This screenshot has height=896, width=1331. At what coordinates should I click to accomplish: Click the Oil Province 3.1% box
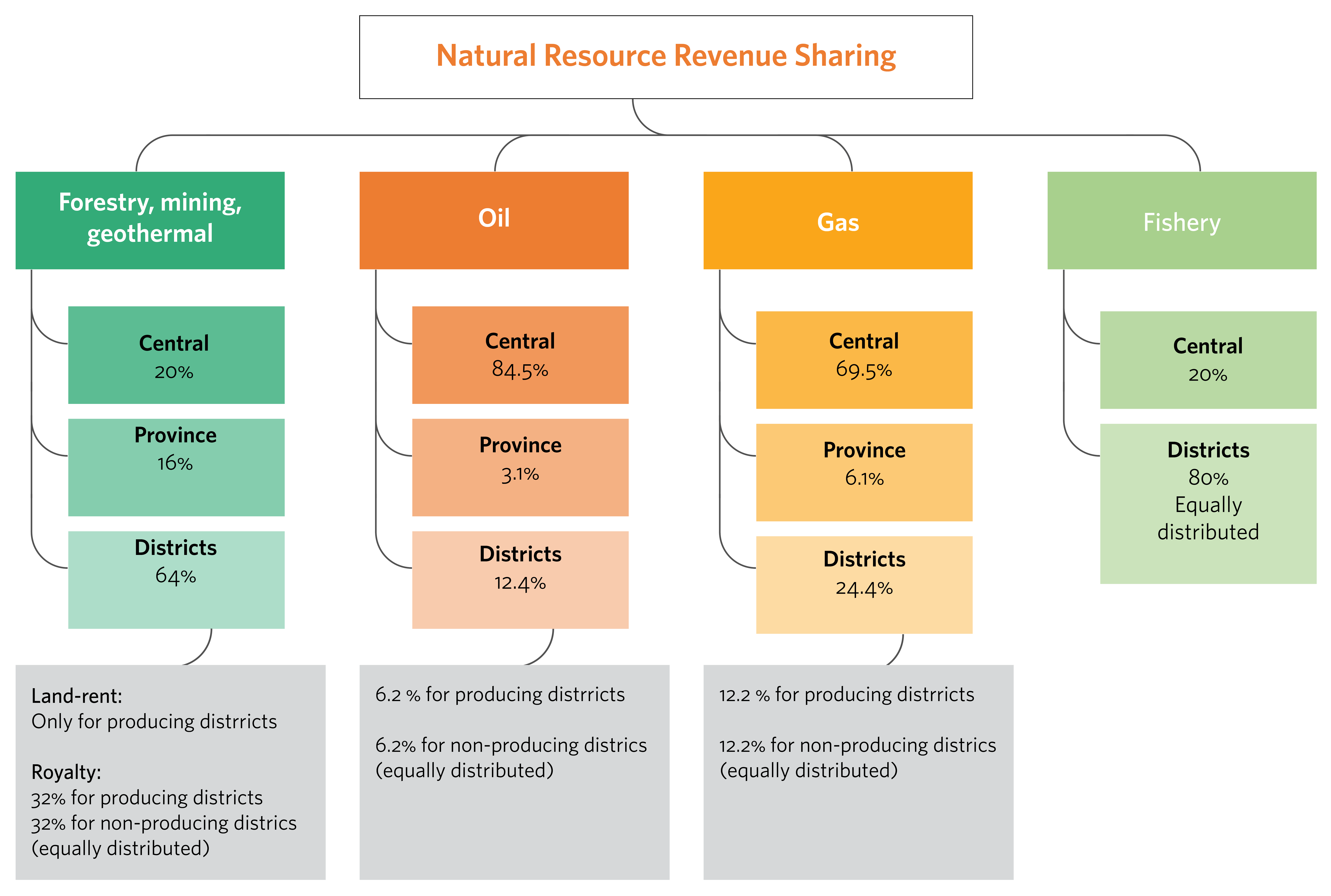coord(520,468)
